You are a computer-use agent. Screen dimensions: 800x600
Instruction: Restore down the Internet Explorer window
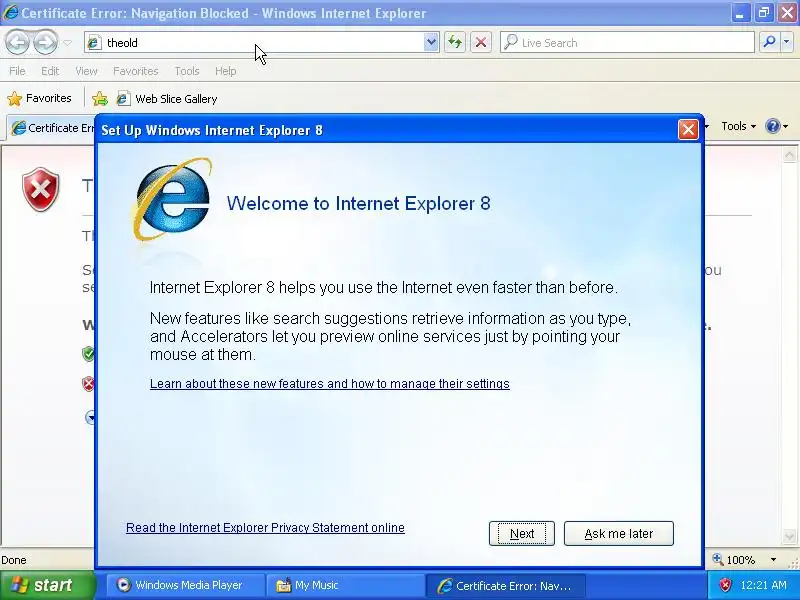[x=763, y=13]
